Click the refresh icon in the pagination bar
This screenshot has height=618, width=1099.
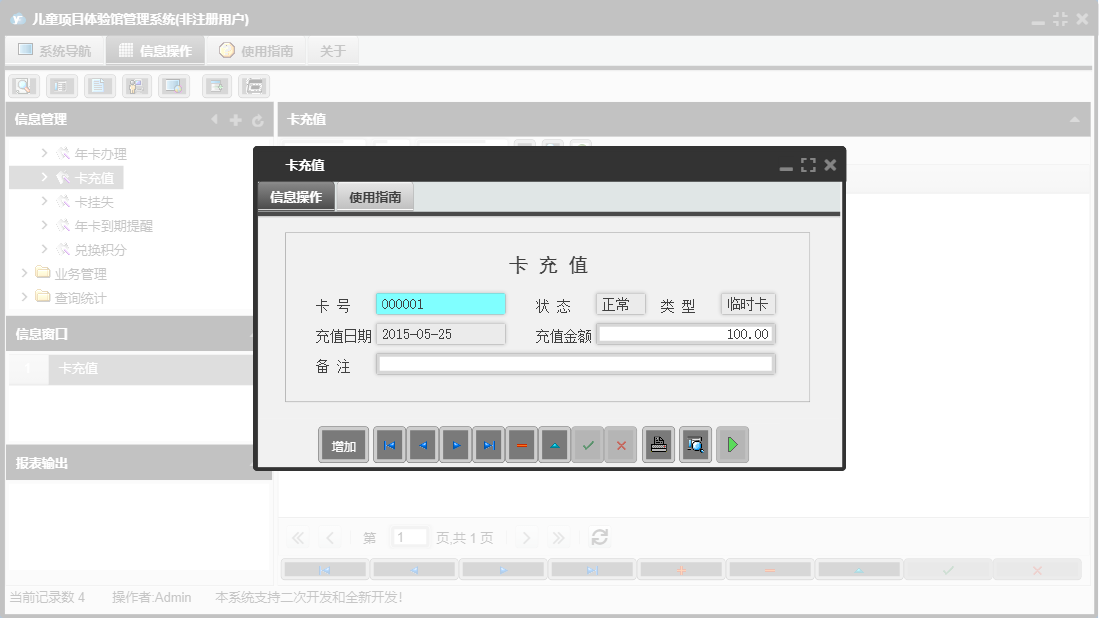(x=599, y=537)
